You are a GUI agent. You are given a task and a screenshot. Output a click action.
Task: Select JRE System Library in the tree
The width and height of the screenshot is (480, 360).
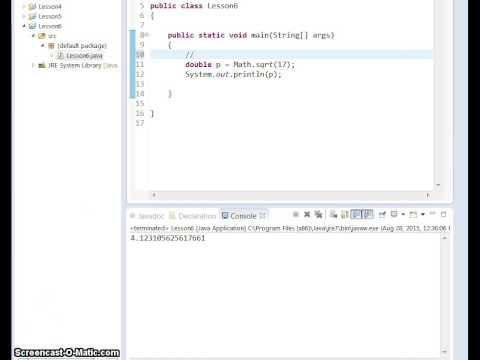point(83,65)
